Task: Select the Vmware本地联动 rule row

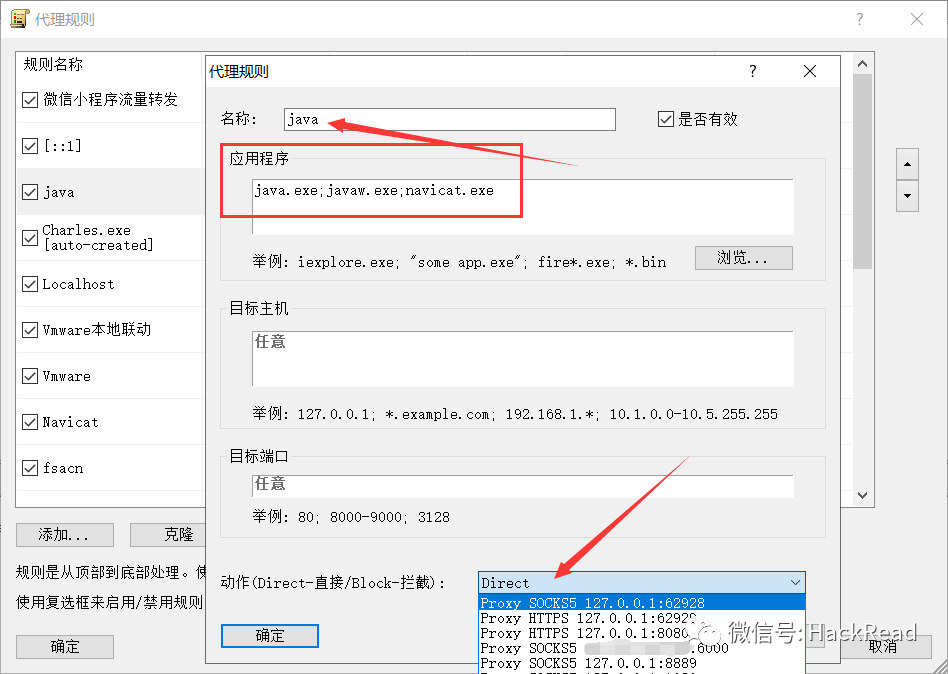Action: 110,330
